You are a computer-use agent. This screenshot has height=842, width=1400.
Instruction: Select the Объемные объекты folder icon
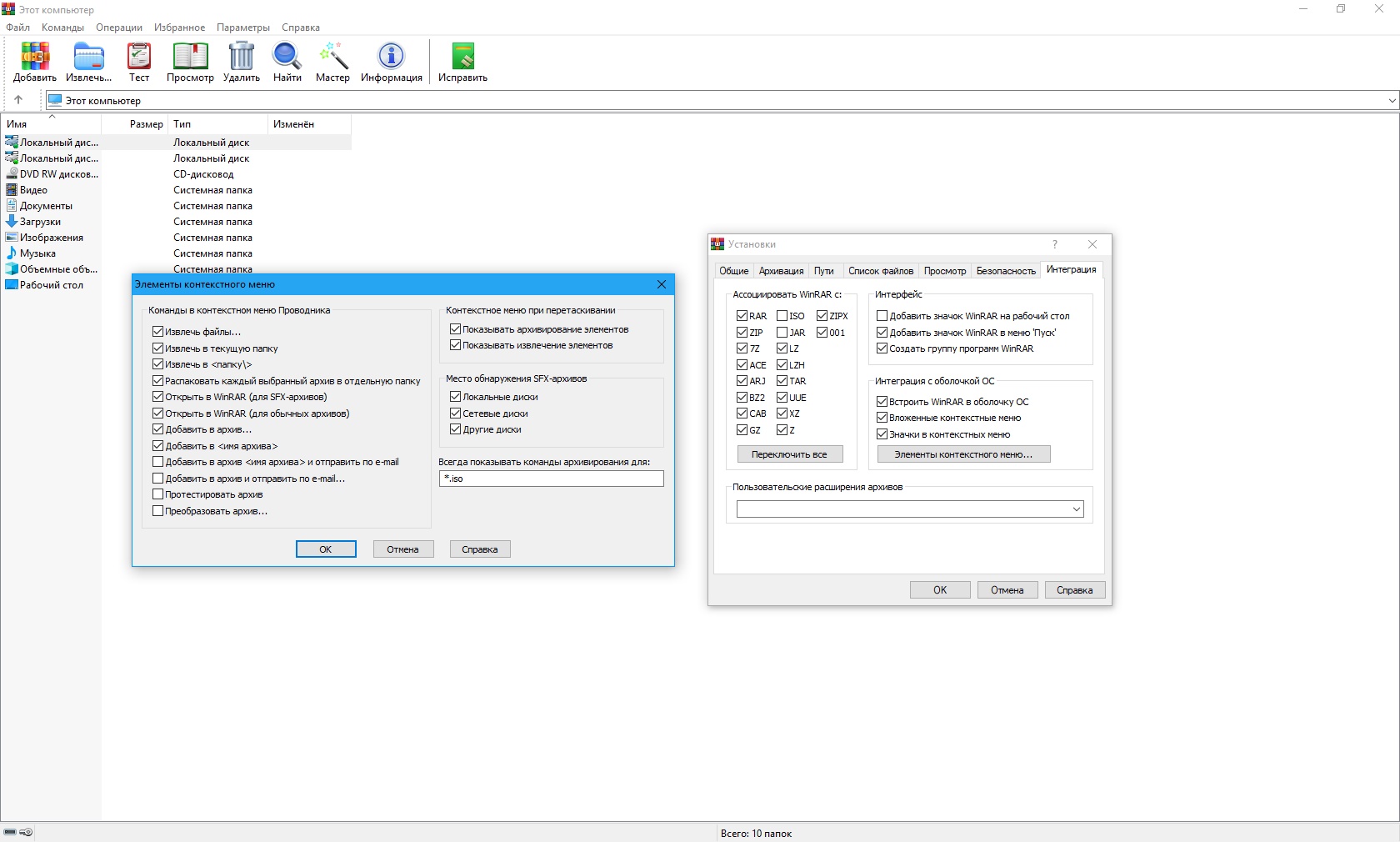click(12, 269)
